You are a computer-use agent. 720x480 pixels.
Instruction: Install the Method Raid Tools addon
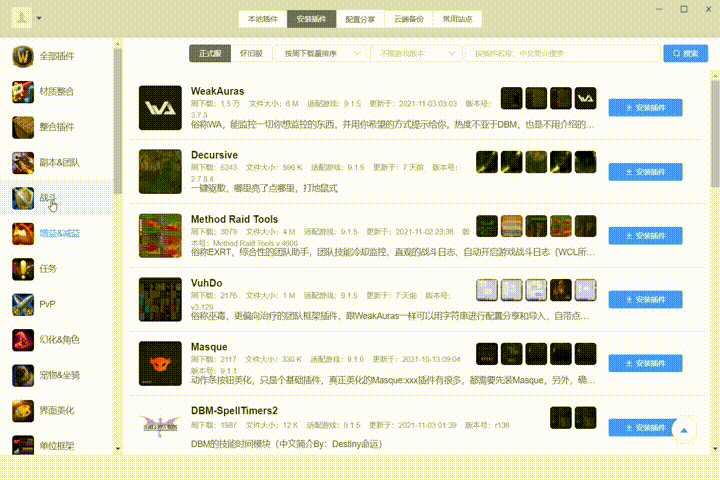pyautogui.click(x=645, y=236)
